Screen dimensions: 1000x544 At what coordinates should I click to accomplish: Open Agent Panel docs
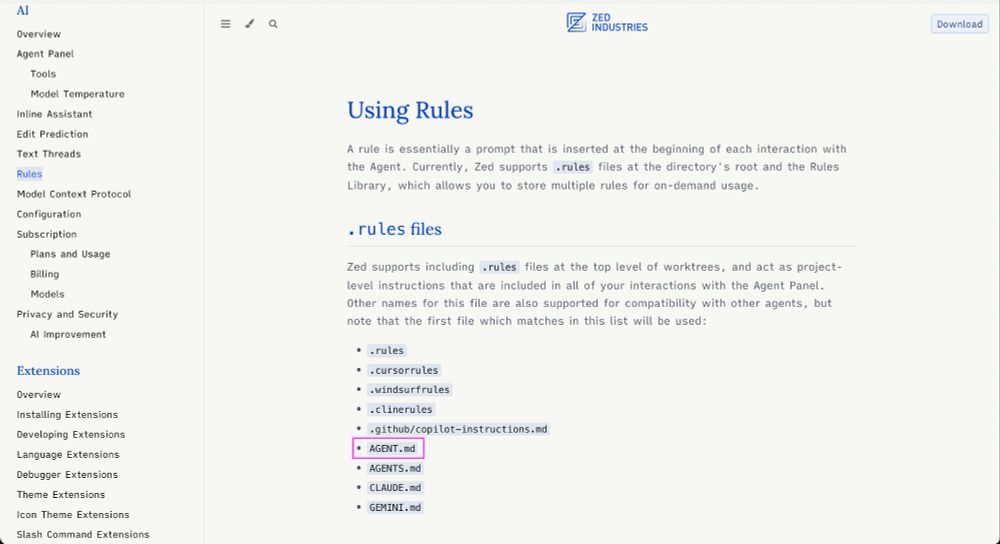click(x=45, y=54)
